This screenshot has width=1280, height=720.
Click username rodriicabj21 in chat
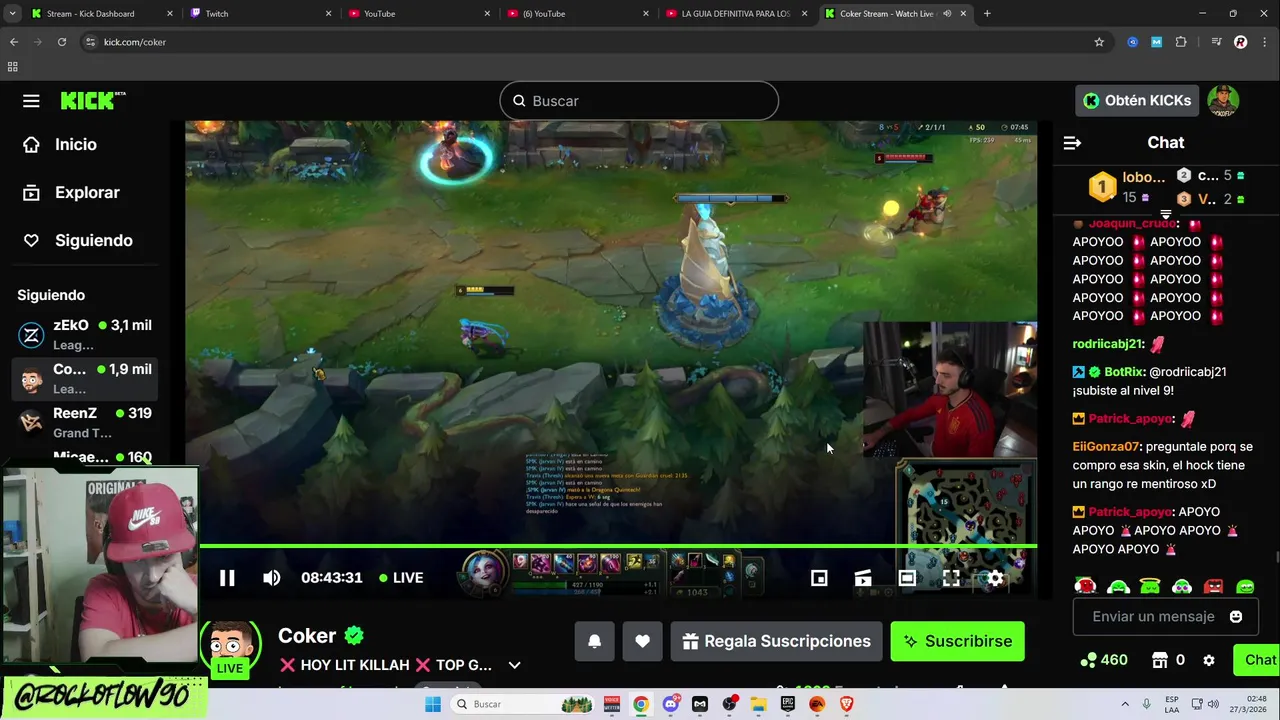coord(1108,344)
